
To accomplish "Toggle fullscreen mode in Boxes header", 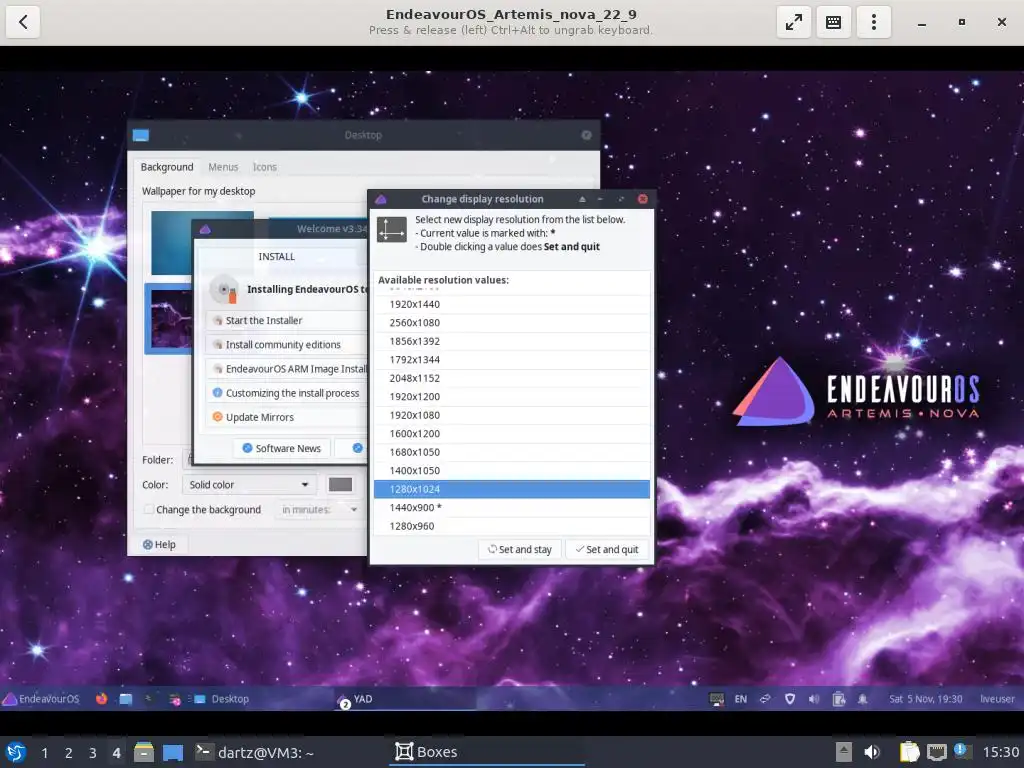I will click(x=793, y=22).
